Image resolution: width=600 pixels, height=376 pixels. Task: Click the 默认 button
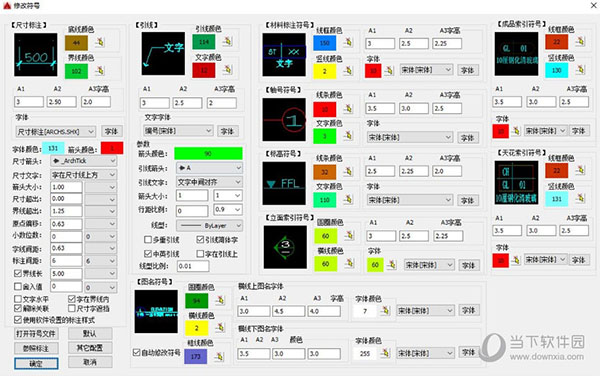pos(90,334)
